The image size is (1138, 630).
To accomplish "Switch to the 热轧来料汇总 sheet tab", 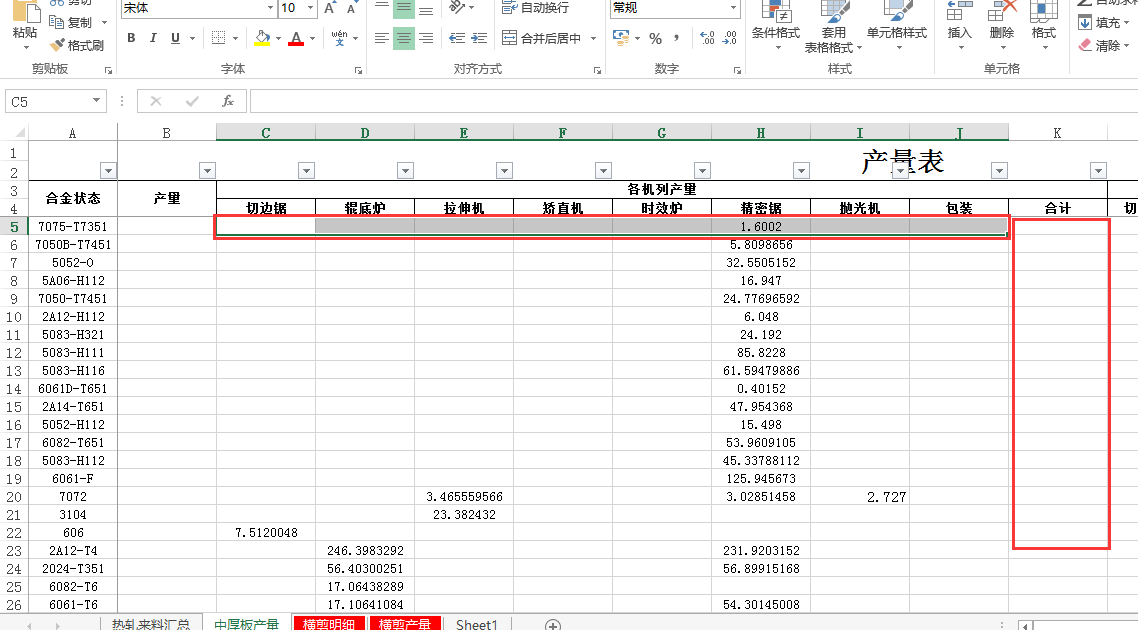I will tap(150, 624).
